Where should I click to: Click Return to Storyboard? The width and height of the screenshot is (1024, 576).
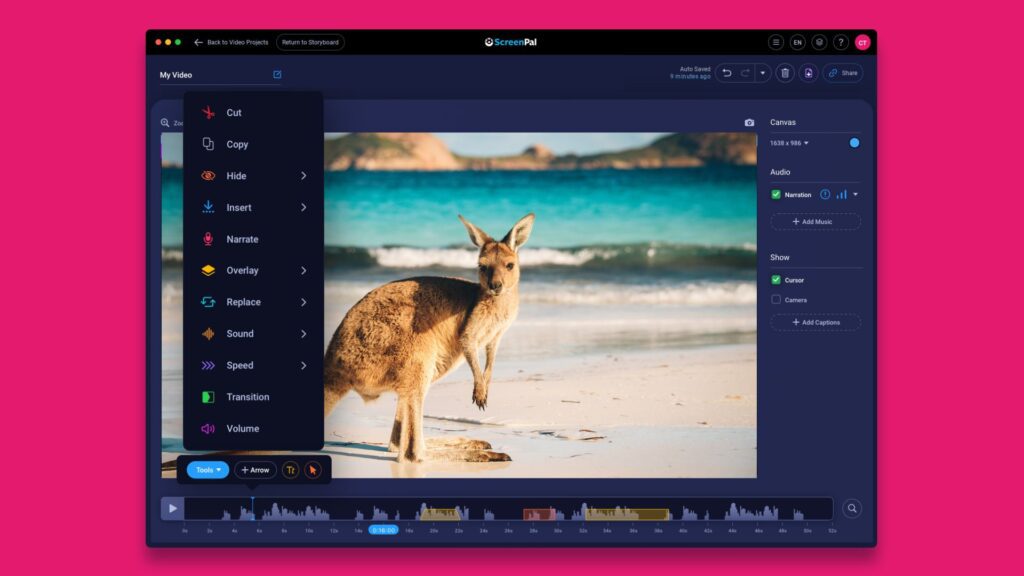pyautogui.click(x=308, y=42)
